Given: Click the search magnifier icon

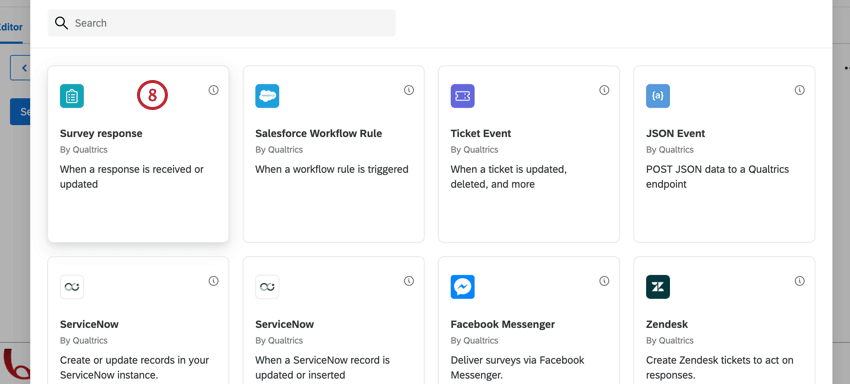Looking at the screenshot, I should [x=61, y=23].
